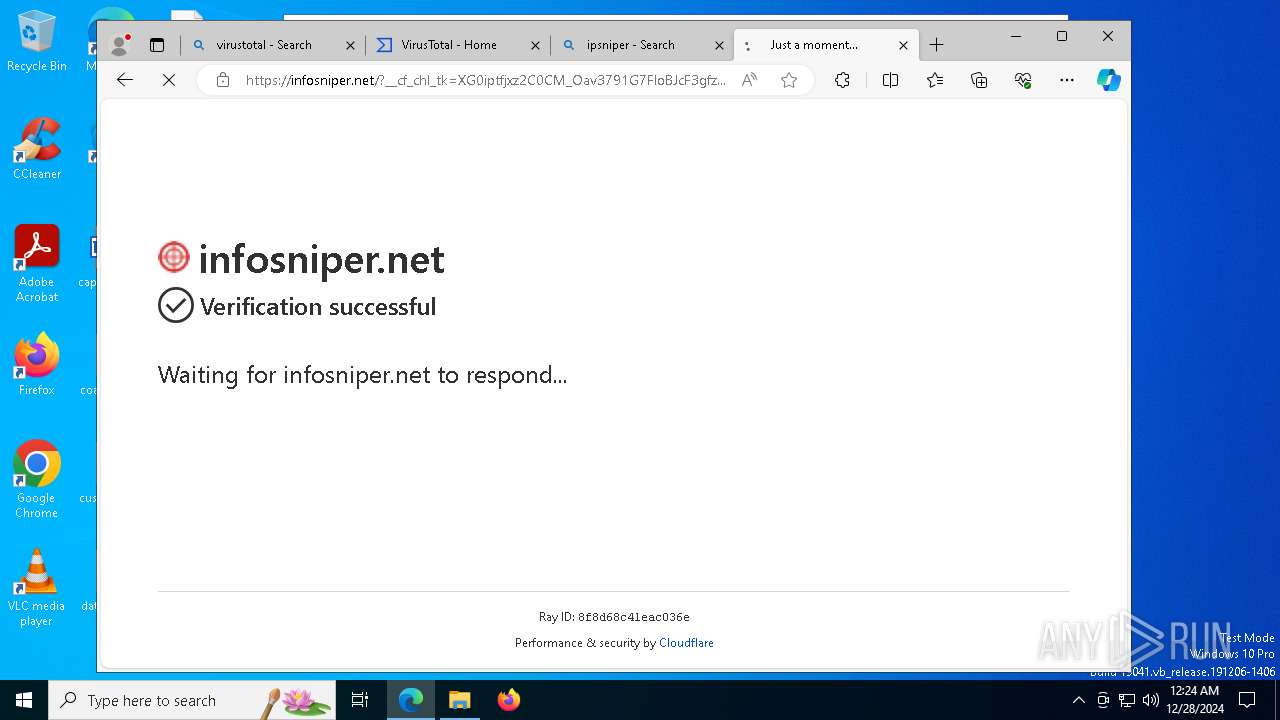Click the infosniper.net target logo
Viewport: 1280px width, 720px height.
point(174,257)
